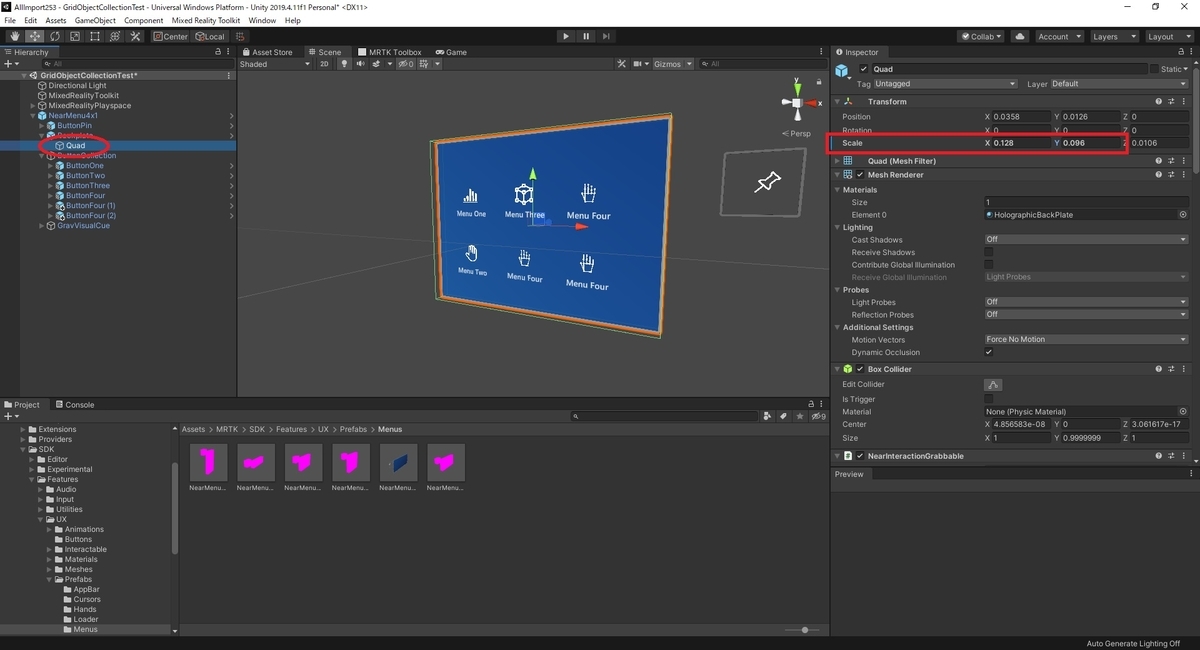Open the Motion Vectors dropdown
The width and height of the screenshot is (1200, 650).
tap(1086, 340)
